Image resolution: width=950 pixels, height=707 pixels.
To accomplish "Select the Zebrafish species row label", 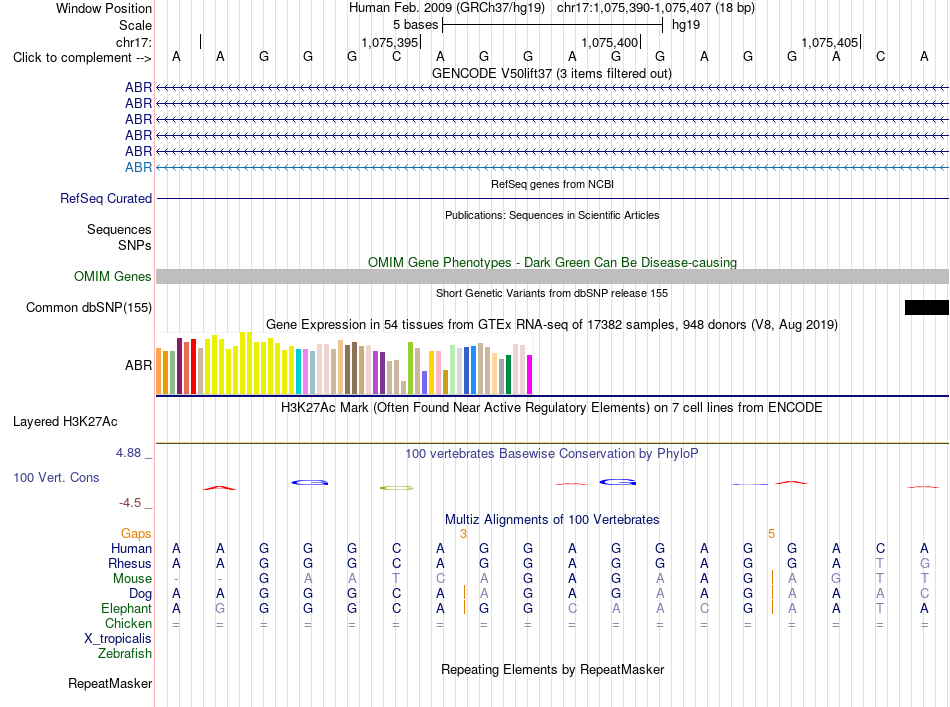I will pos(125,653).
